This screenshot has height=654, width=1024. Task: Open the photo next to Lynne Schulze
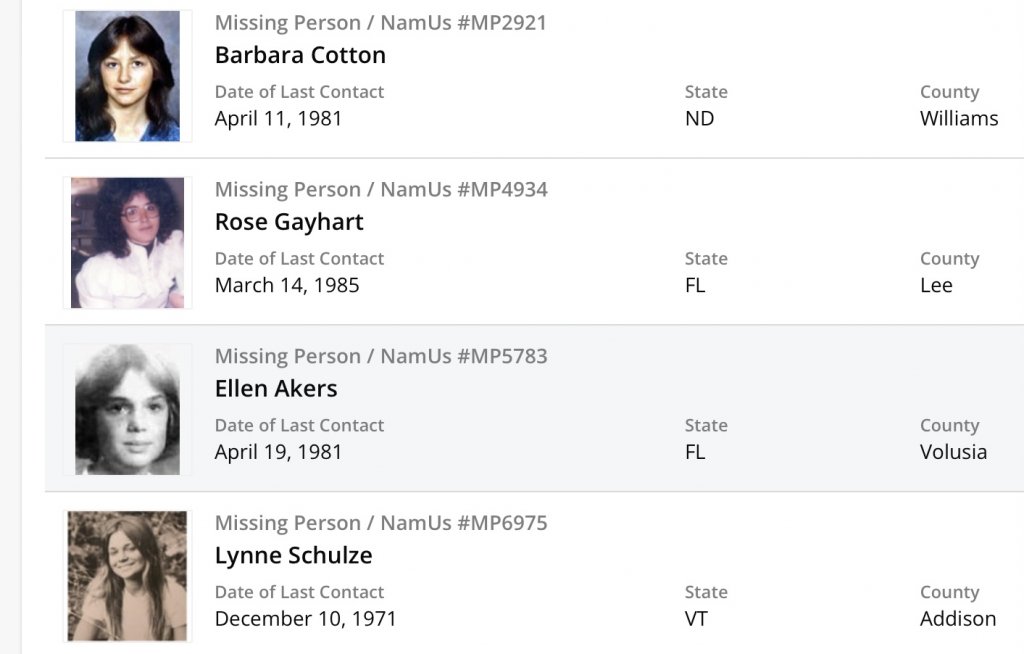tap(127, 576)
